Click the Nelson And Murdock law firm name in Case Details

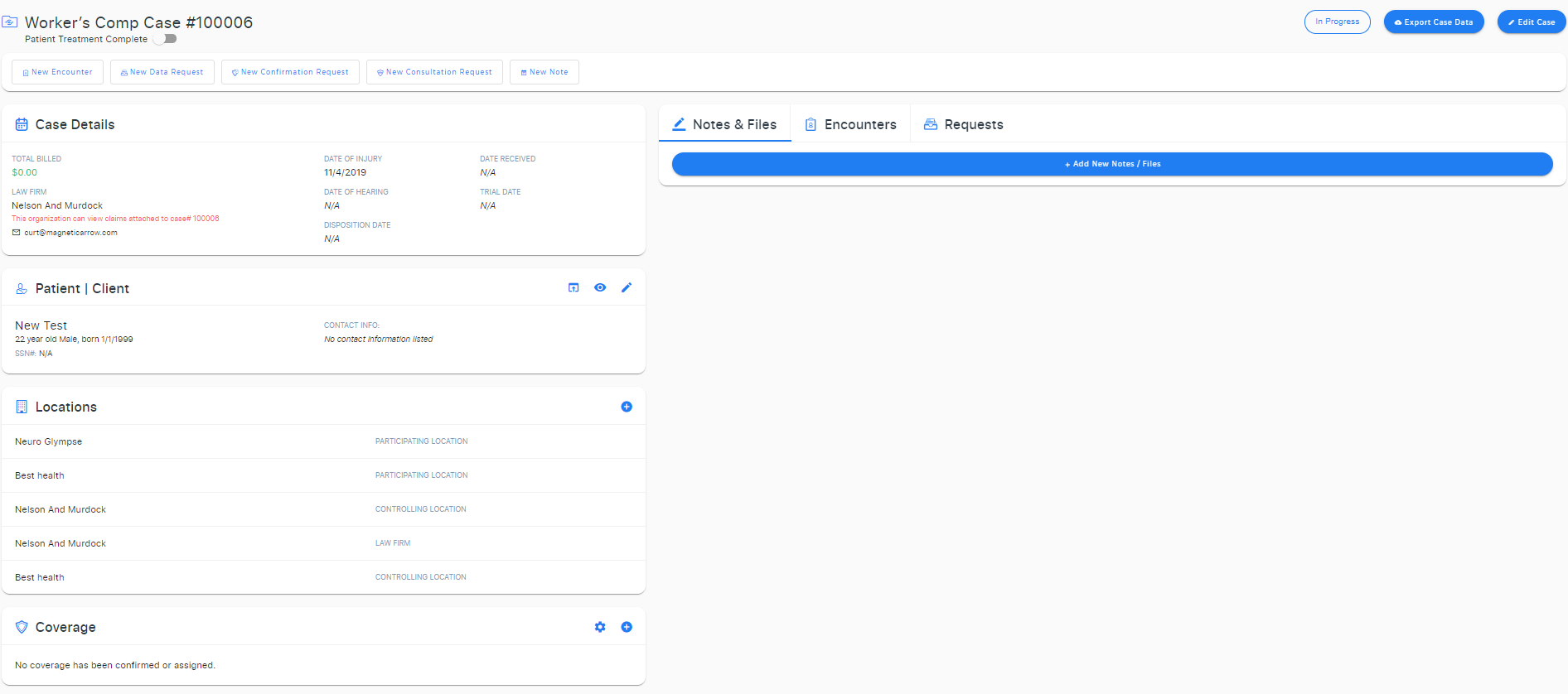click(57, 205)
